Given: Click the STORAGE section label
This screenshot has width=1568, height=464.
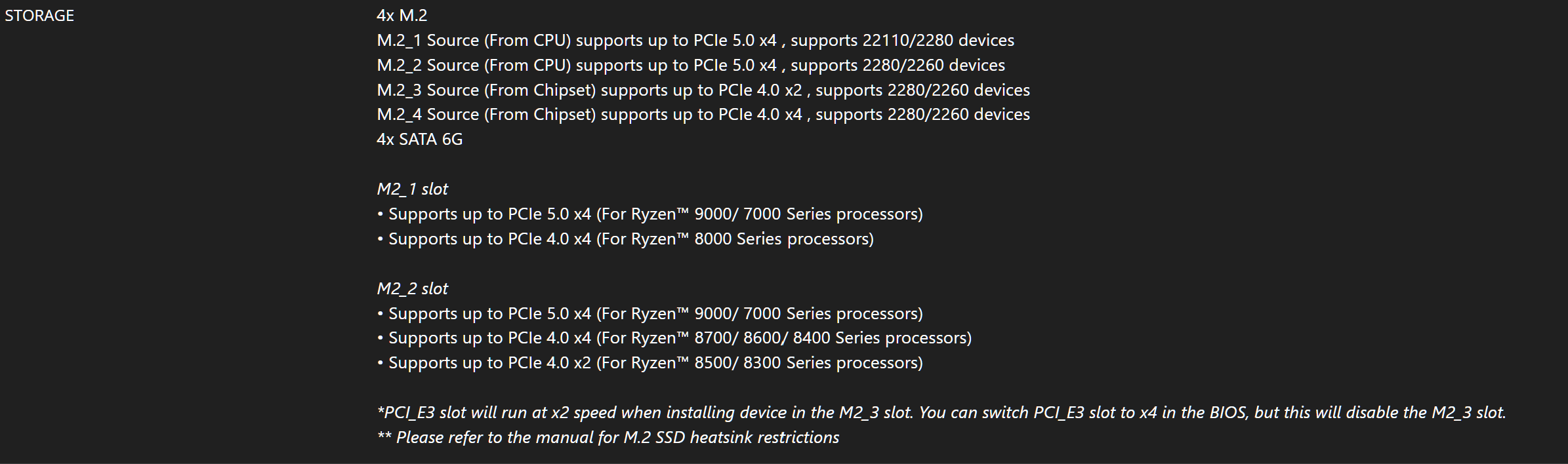Looking at the screenshot, I should [39, 16].
